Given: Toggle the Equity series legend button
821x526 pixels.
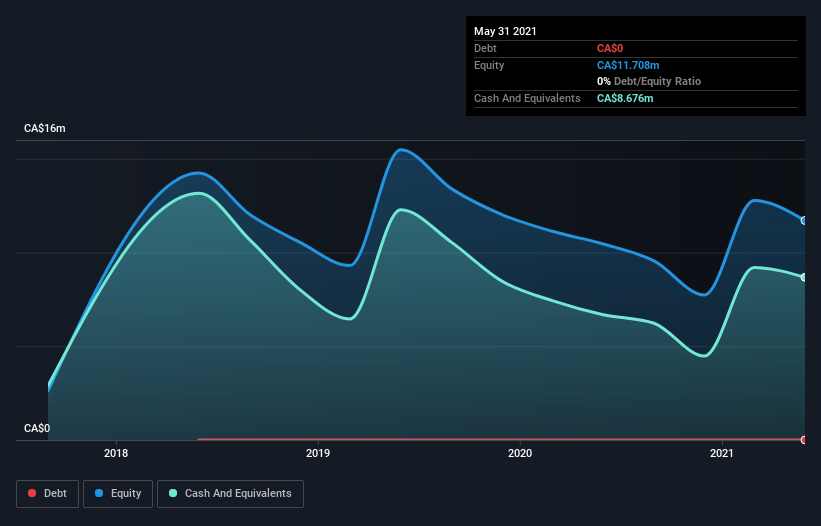Looking at the screenshot, I should (118, 494).
